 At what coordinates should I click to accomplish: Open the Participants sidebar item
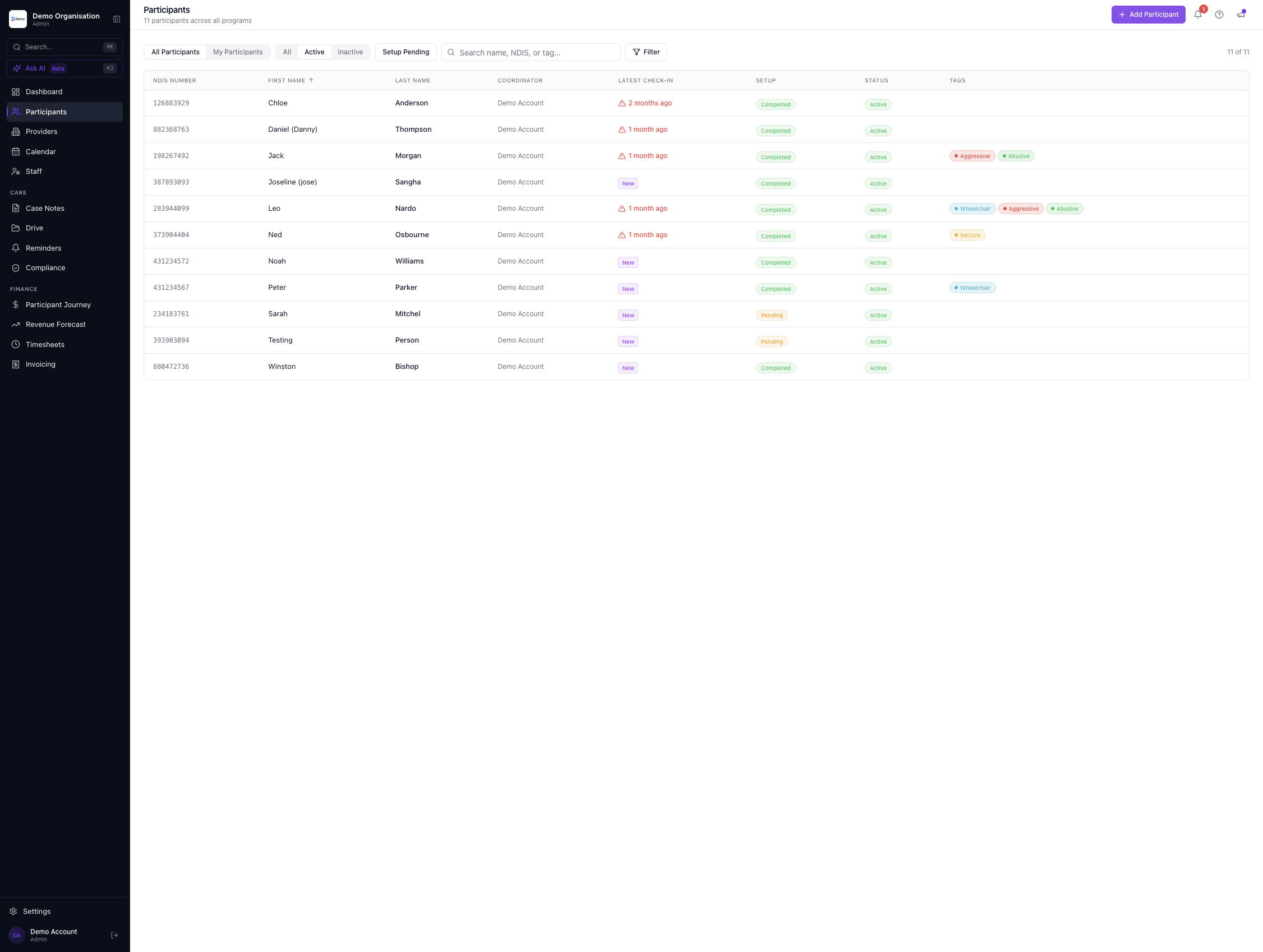click(x=64, y=112)
